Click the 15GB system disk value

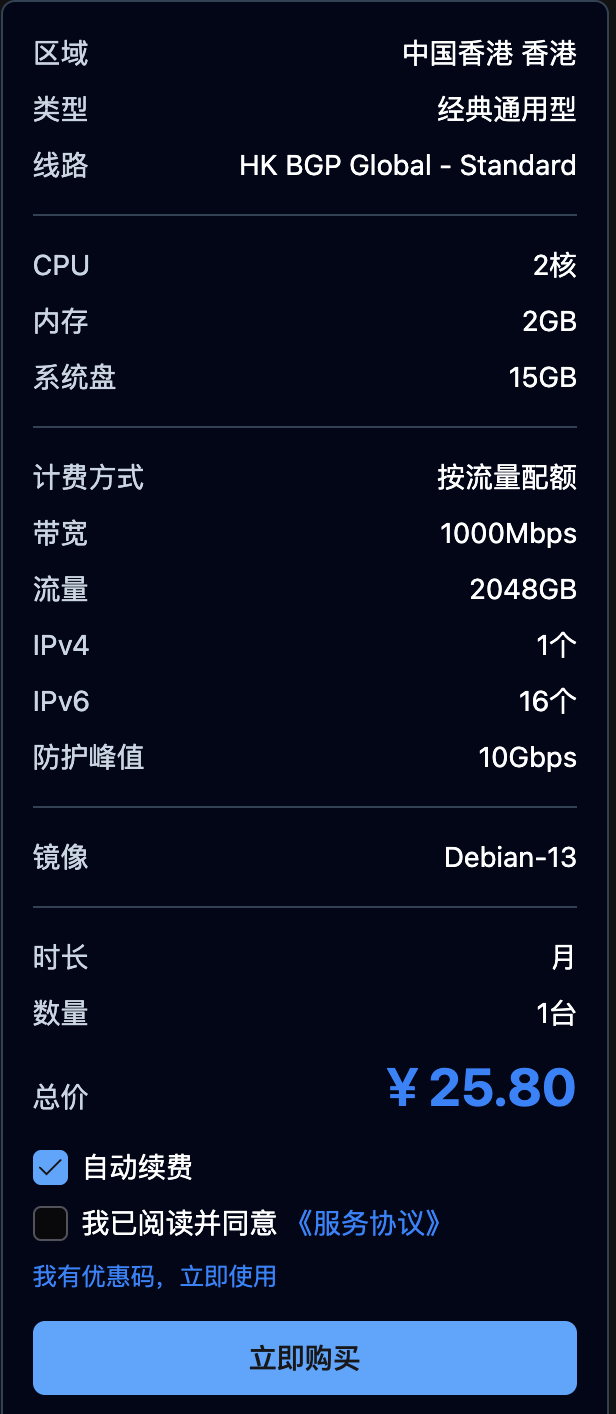click(x=543, y=377)
